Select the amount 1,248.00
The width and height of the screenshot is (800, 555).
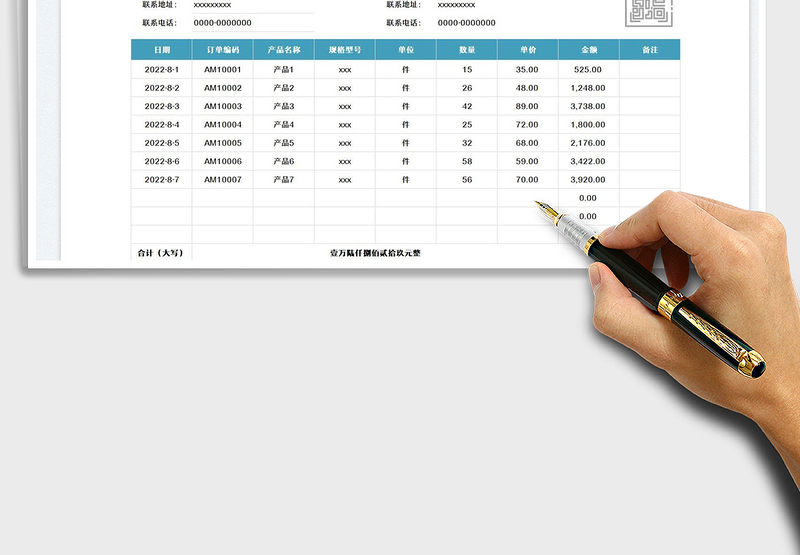pyautogui.click(x=588, y=88)
